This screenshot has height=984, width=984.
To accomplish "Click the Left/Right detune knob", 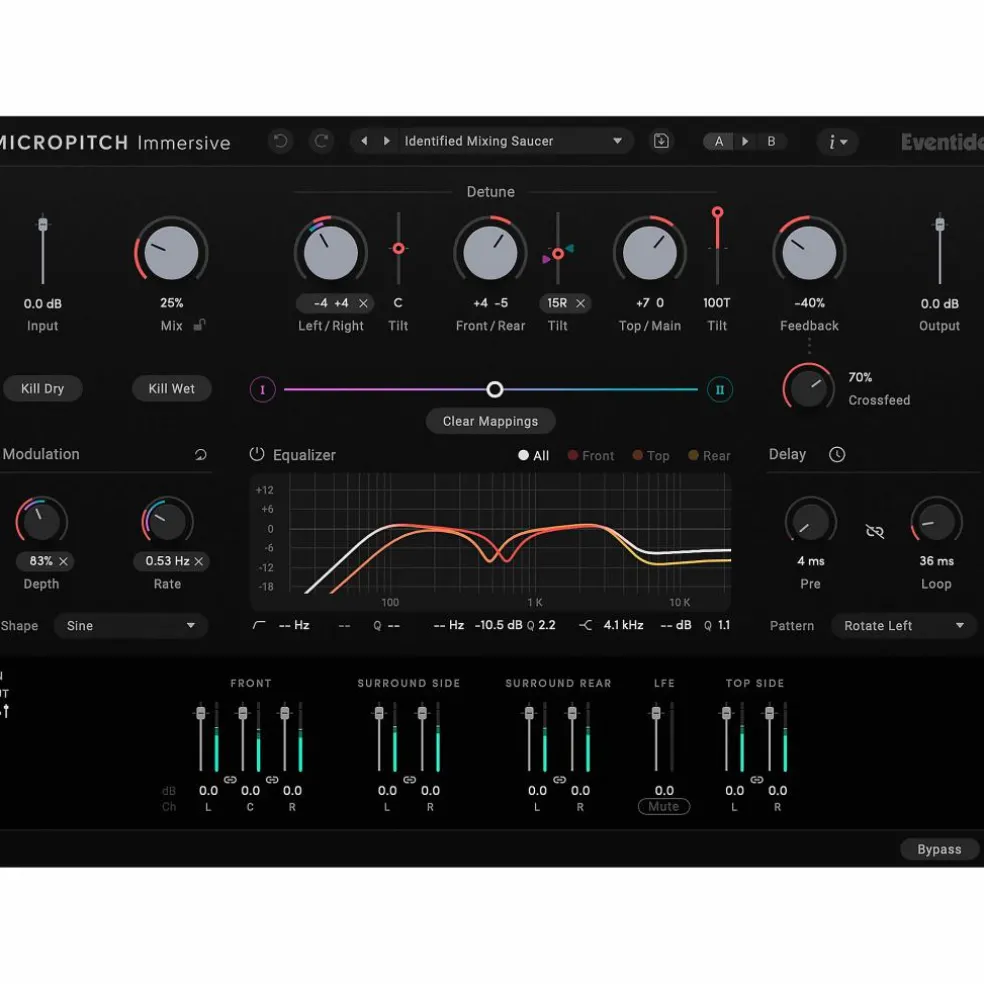I will click(x=331, y=253).
